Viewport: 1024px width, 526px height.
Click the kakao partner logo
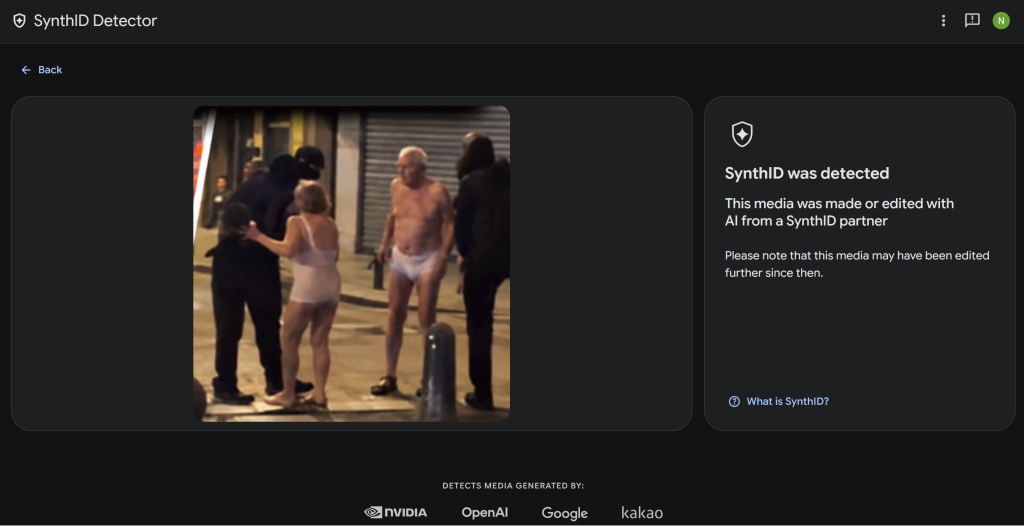coord(642,513)
